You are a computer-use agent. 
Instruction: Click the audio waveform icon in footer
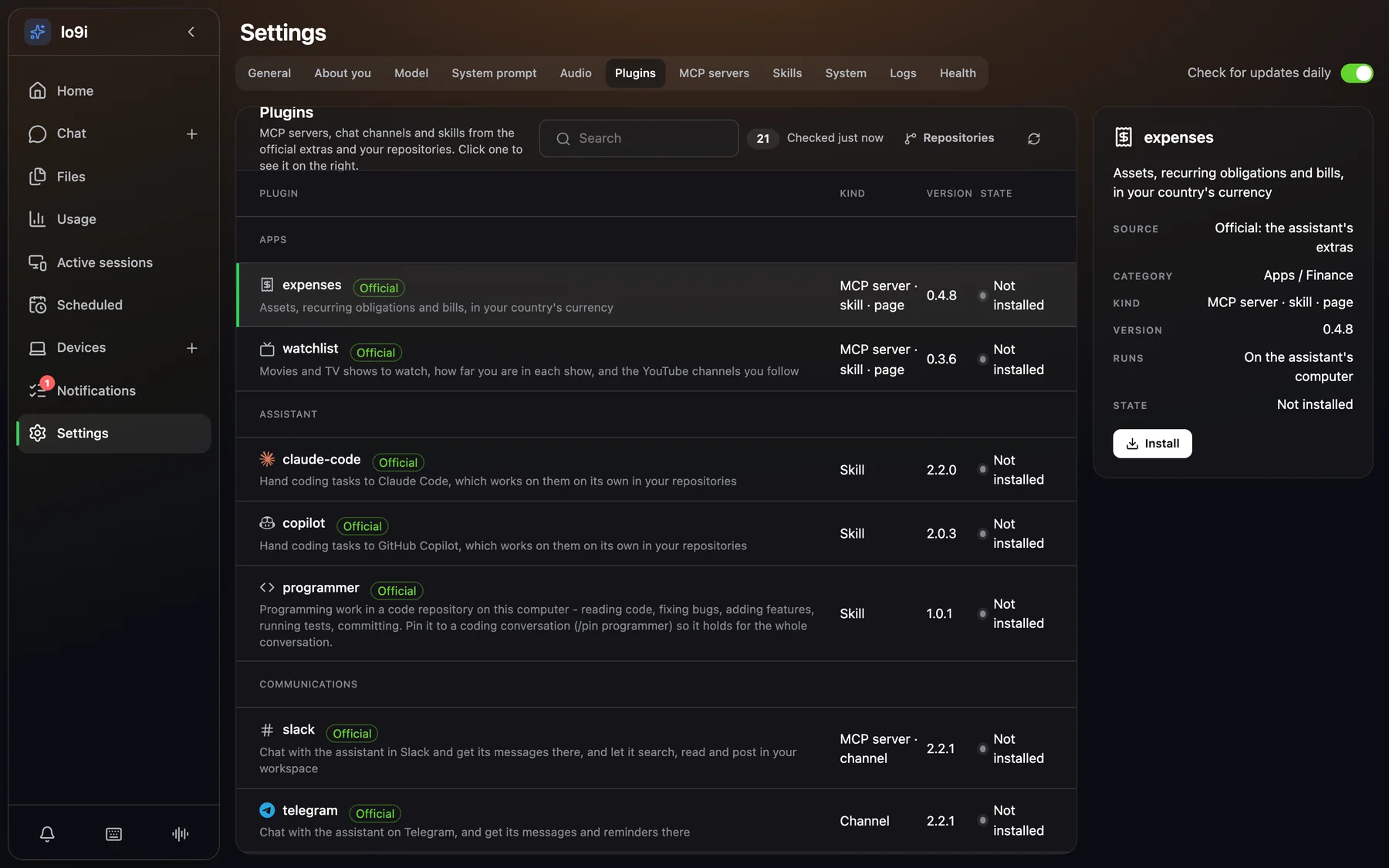[x=180, y=834]
